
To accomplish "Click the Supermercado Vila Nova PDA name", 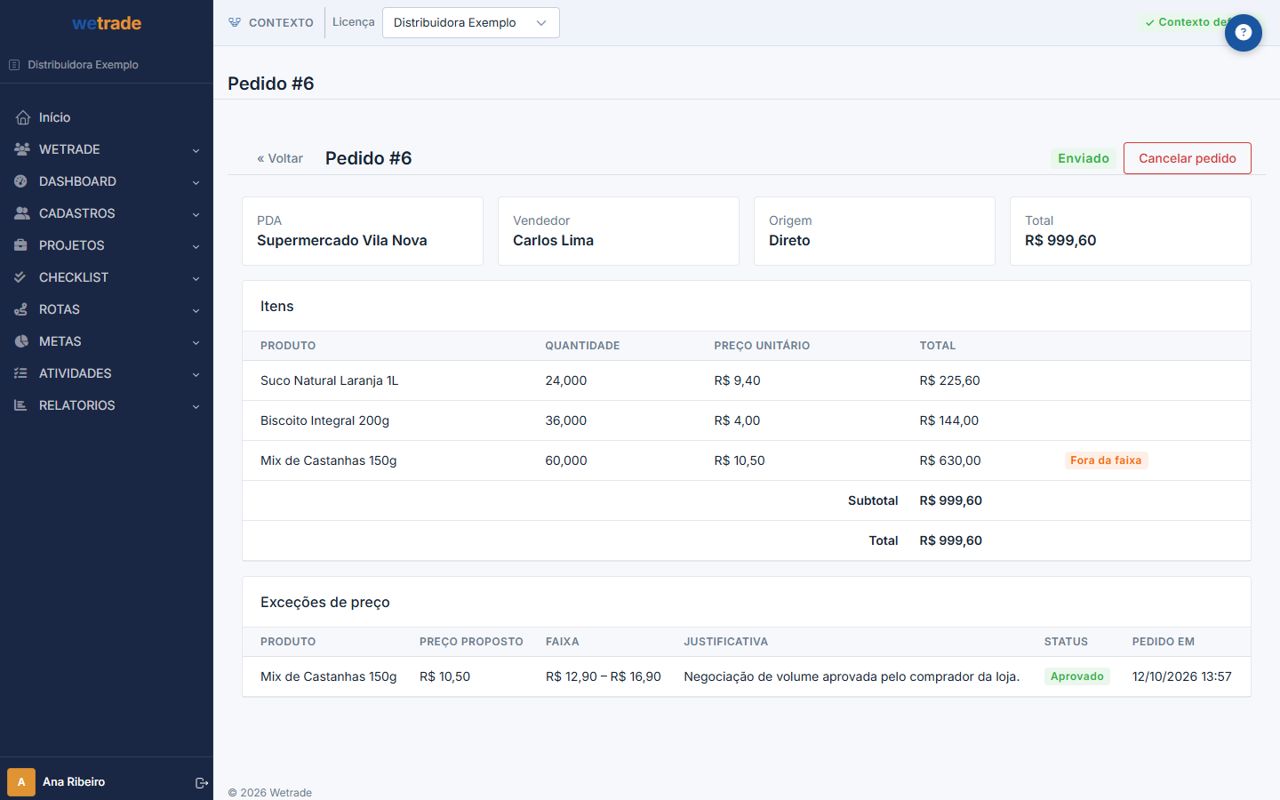I will click(x=342, y=241).
